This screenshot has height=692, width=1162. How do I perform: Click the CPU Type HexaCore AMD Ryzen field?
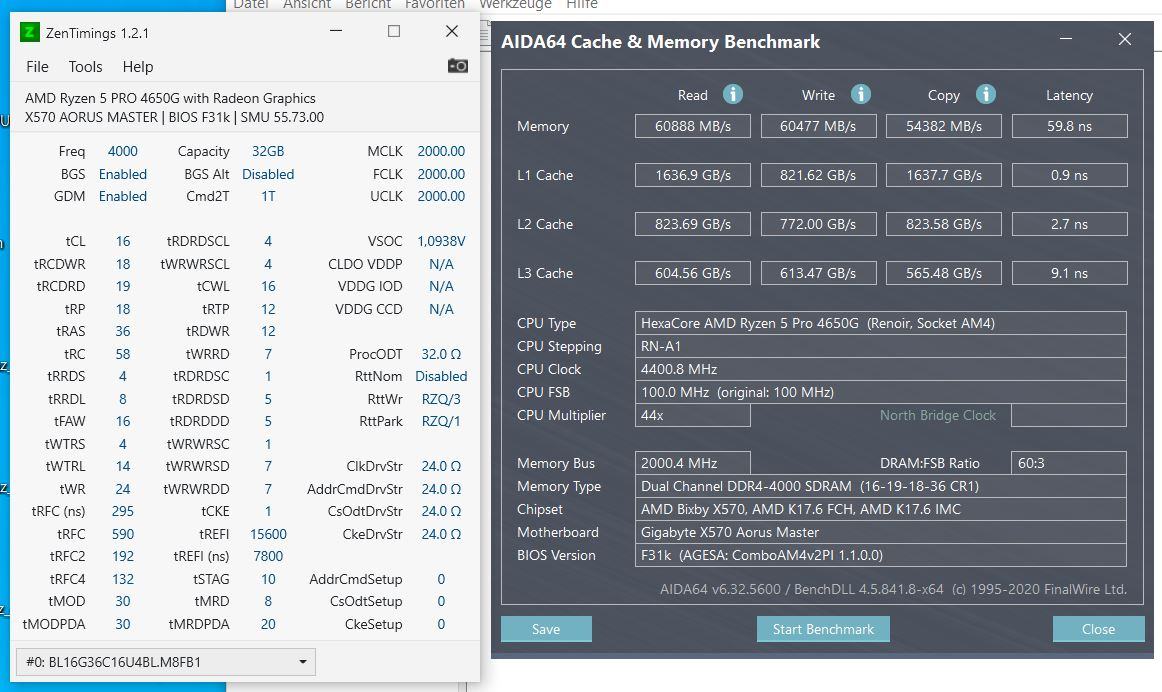pyautogui.click(x=880, y=323)
